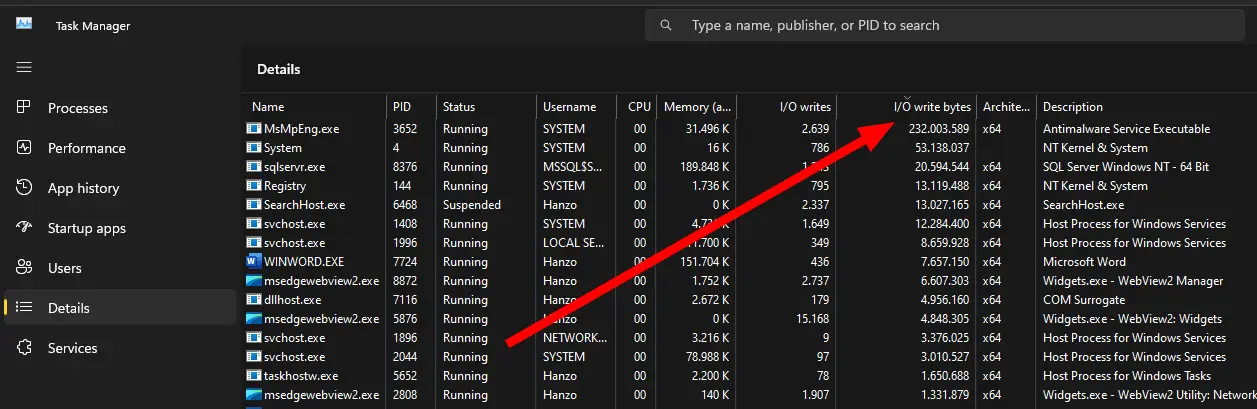The height and width of the screenshot is (409, 1257).
Task: Click the Task Manager app icon
Action: 24,25
